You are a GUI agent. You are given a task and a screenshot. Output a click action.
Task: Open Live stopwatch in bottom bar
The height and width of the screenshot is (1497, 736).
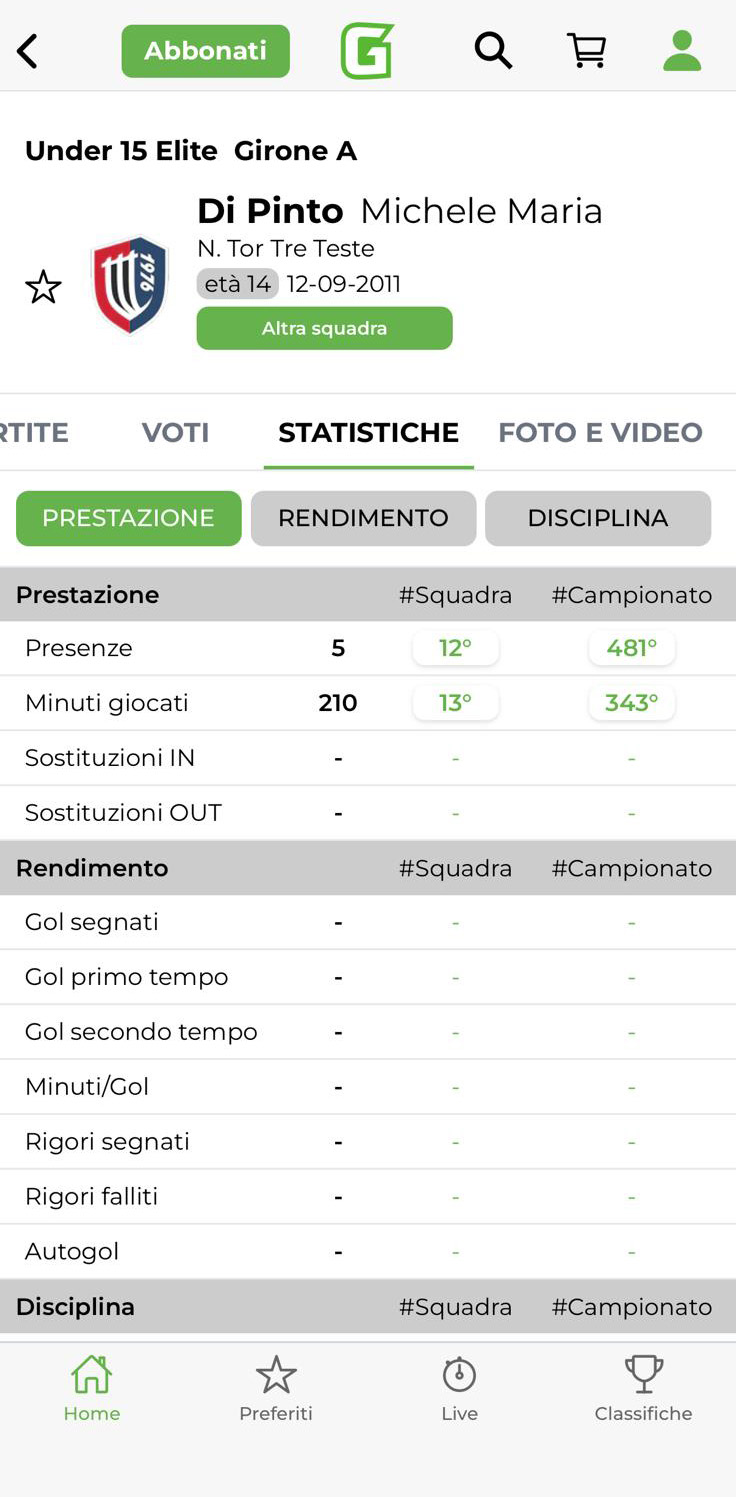tap(459, 1388)
